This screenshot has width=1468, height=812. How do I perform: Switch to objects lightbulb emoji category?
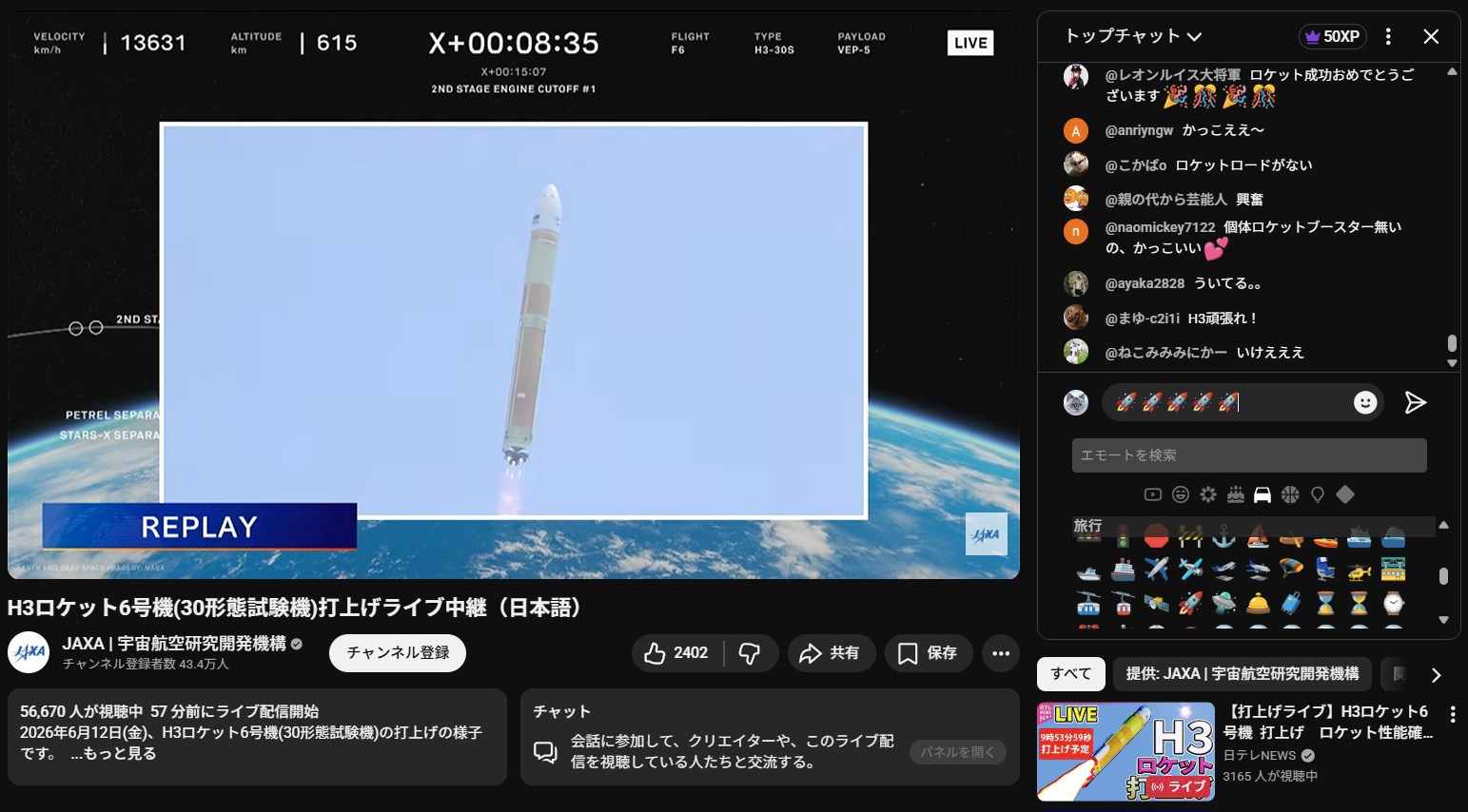point(1318,494)
